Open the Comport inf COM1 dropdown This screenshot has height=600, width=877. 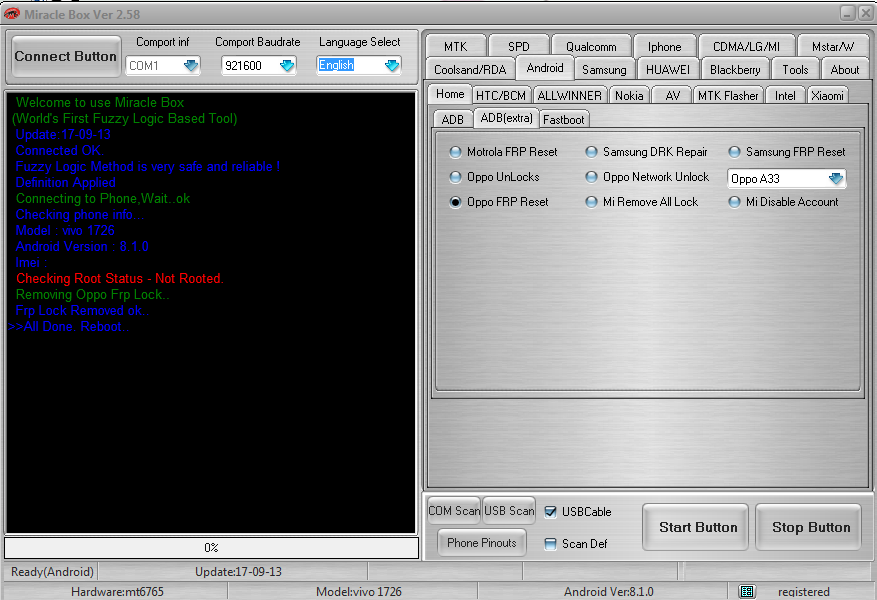click(x=191, y=66)
